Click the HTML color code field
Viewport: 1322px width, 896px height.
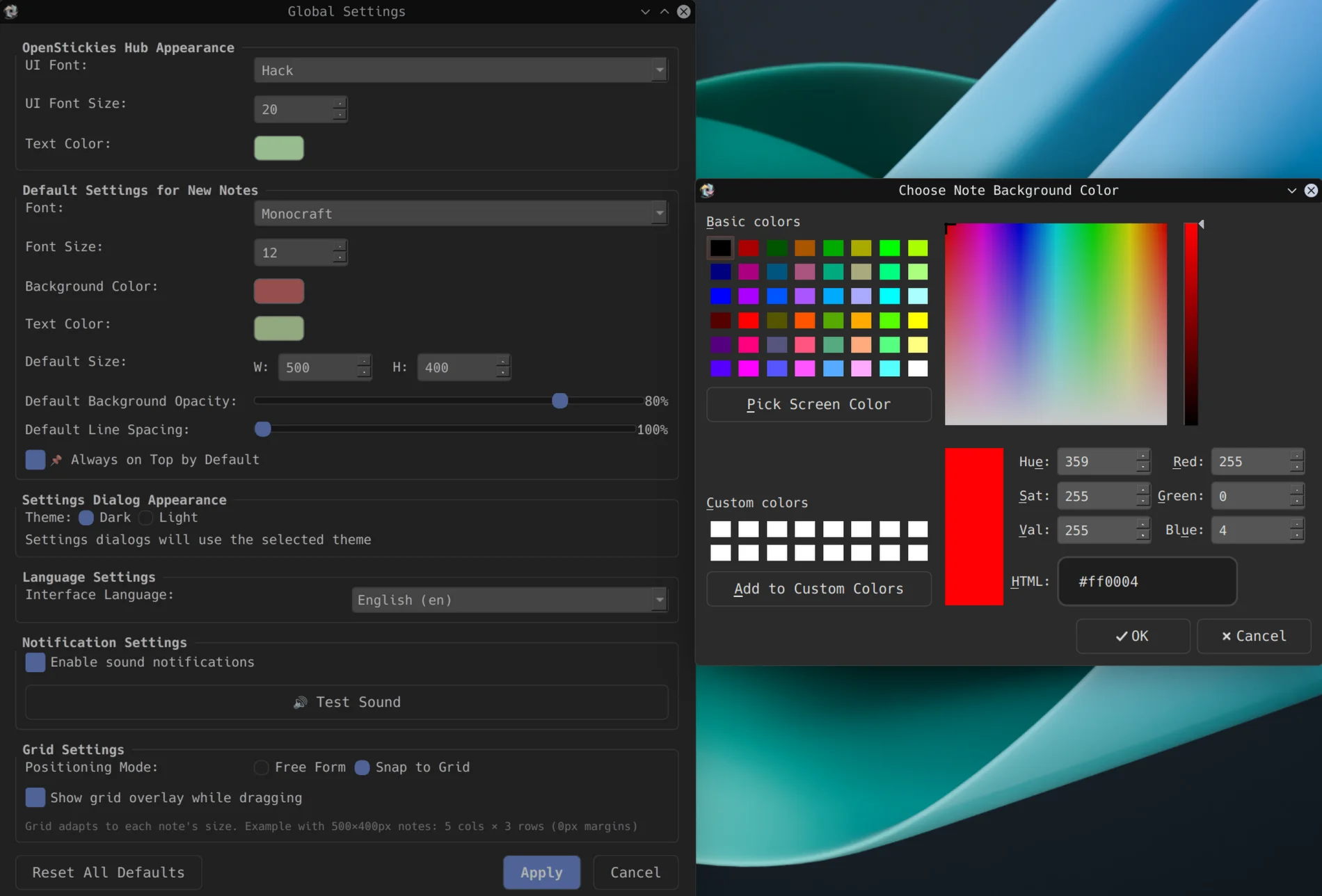(x=1147, y=582)
